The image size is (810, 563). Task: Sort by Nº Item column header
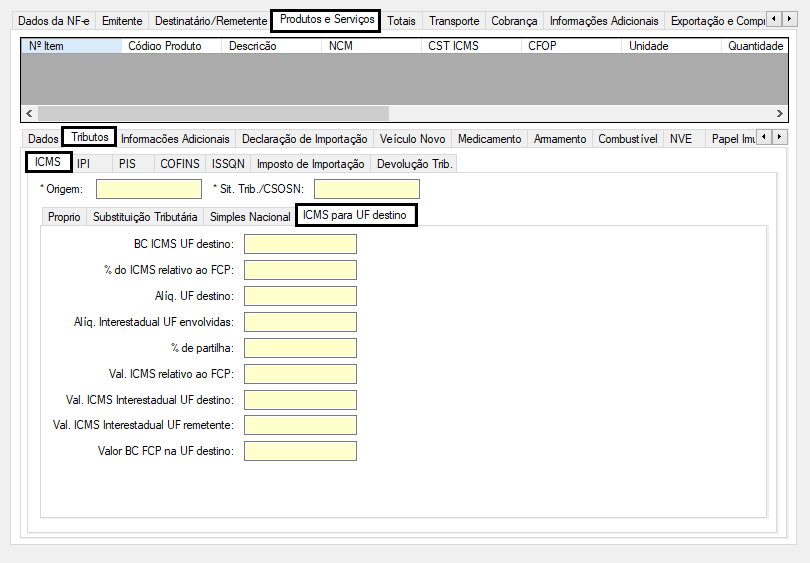coord(71,46)
